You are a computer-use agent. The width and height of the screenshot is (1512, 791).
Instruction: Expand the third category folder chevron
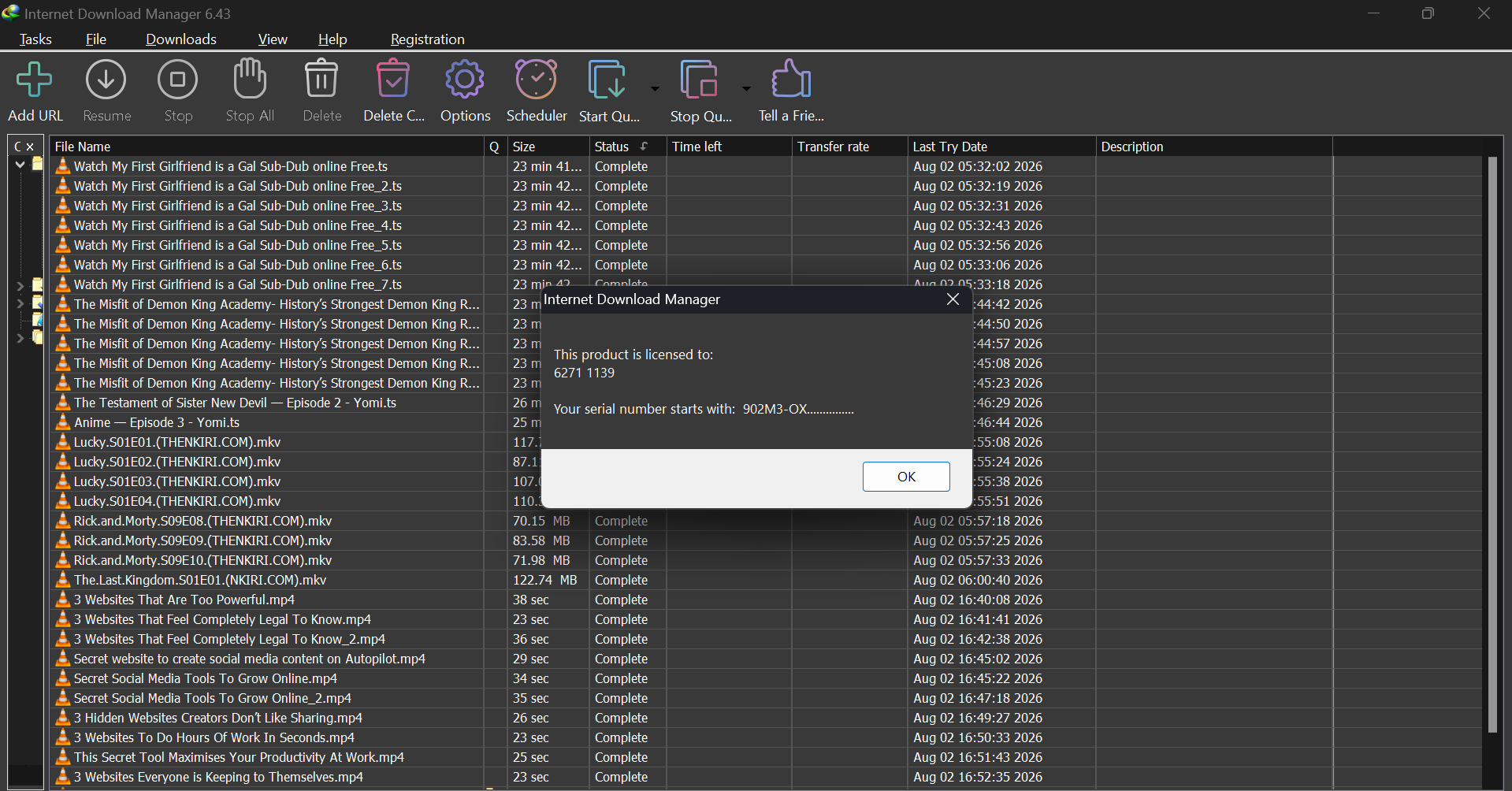click(x=20, y=303)
